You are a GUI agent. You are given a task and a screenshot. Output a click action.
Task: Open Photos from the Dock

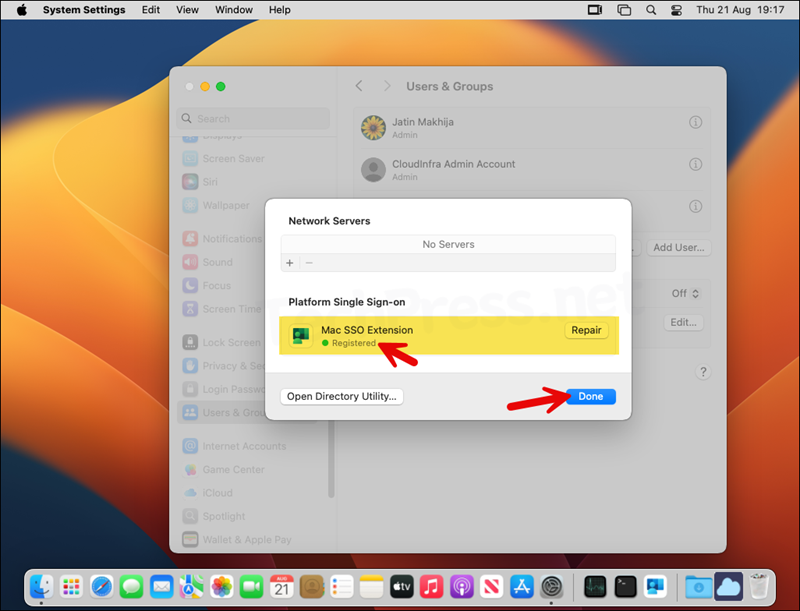(x=221, y=587)
